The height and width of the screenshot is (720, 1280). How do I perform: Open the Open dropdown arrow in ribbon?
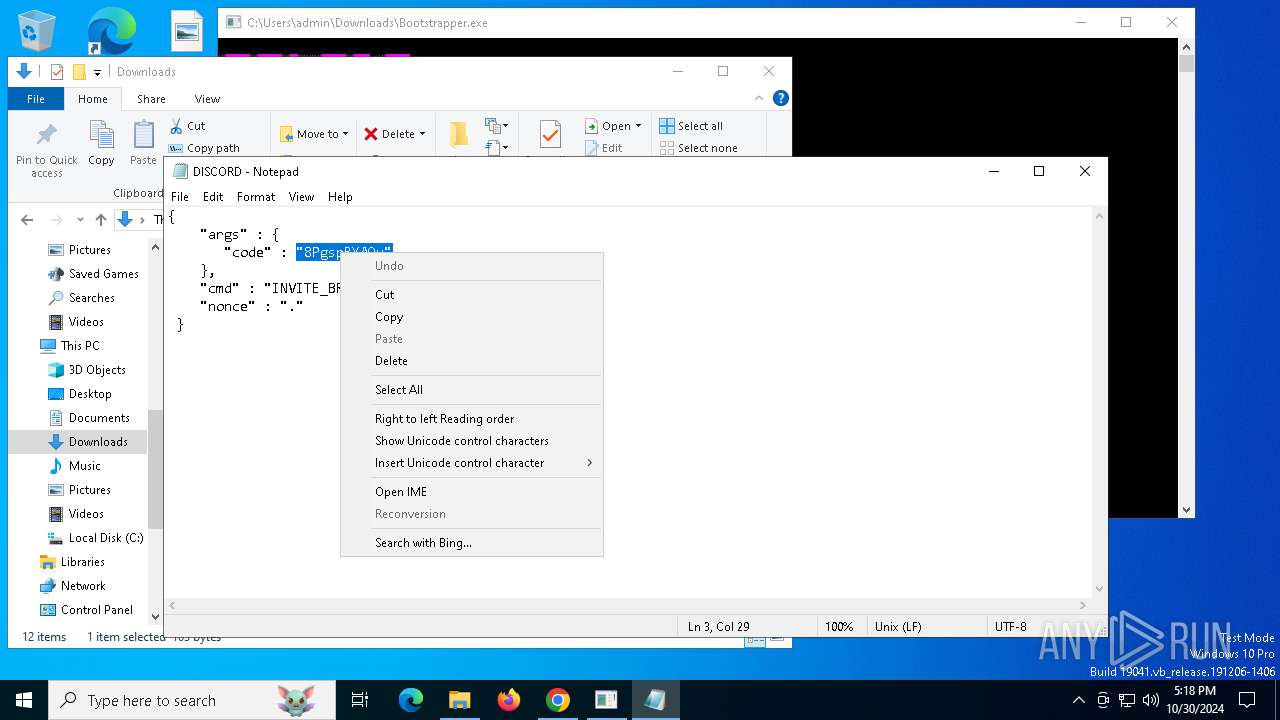[x=638, y=126]
